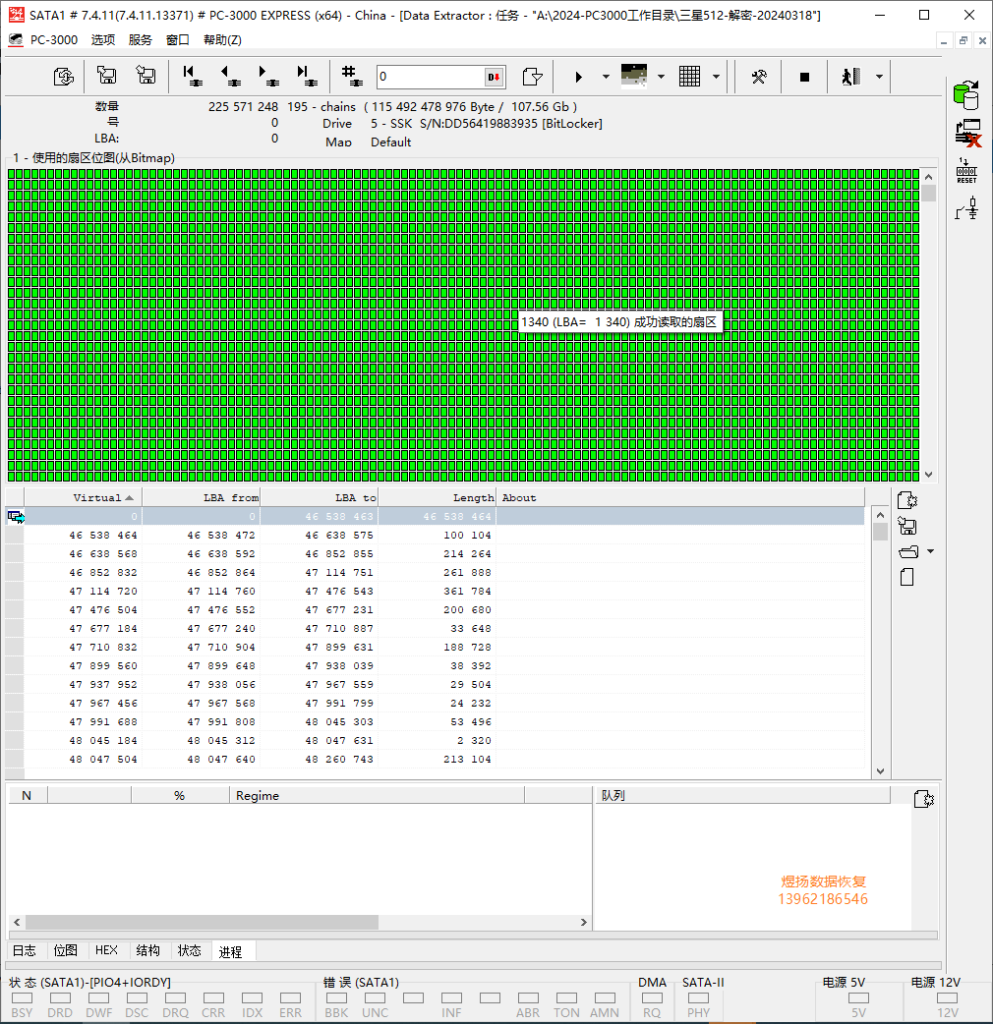The image size is (993, 1024).
Task: Open settings with hammer and wrench icon
Action: coord(759,77)
